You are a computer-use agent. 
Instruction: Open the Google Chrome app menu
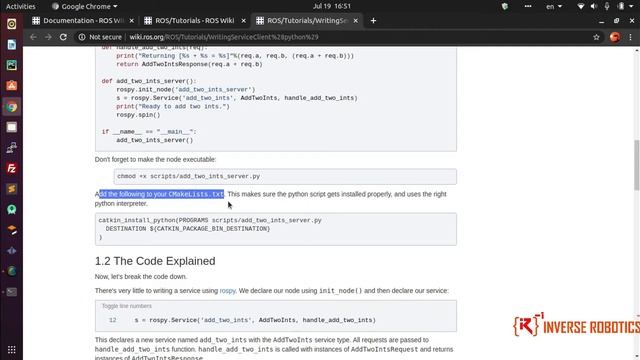tap(84, 6)
